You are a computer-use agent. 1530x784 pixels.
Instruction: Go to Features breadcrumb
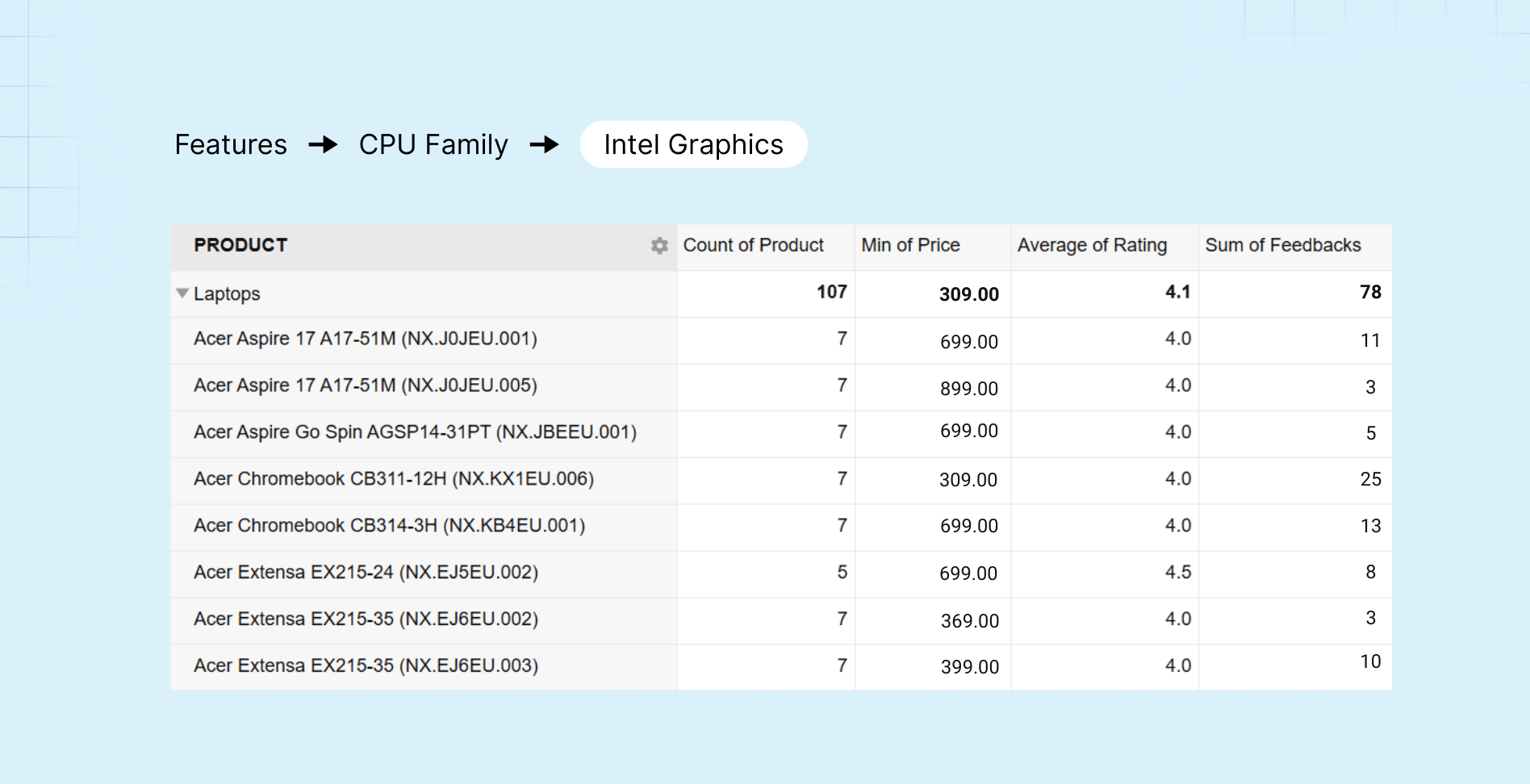pyautogui.click(x=231, y=145)
